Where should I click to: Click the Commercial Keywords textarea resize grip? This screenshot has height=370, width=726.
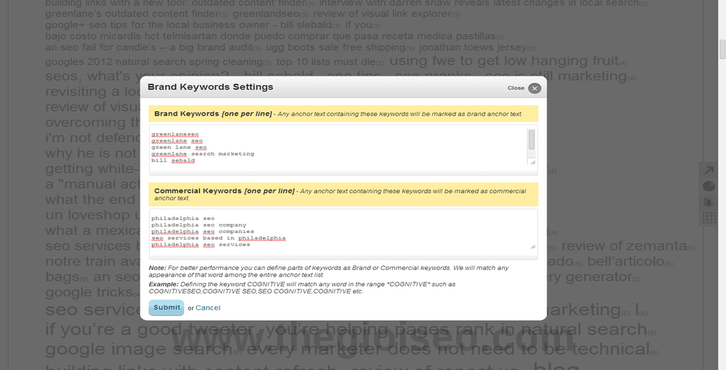pos(532,247)
